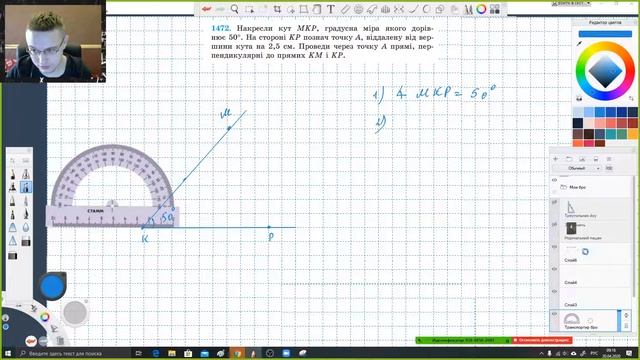Adjust the protractor layer opacity slider
Image resolution: width=640 pixels, height=360 pixels.
pyautogui.click(x=619, y=320)
